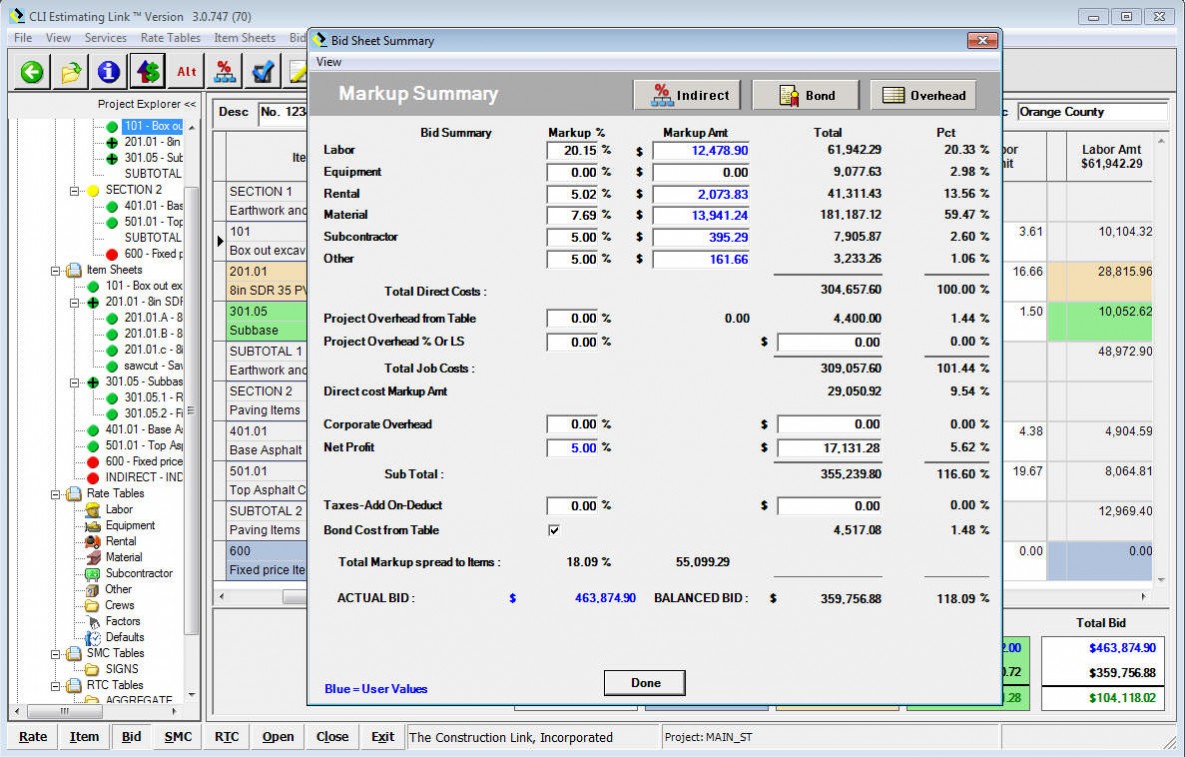Click the Rental mixer icon in Rate Tables

pos(93,542)
